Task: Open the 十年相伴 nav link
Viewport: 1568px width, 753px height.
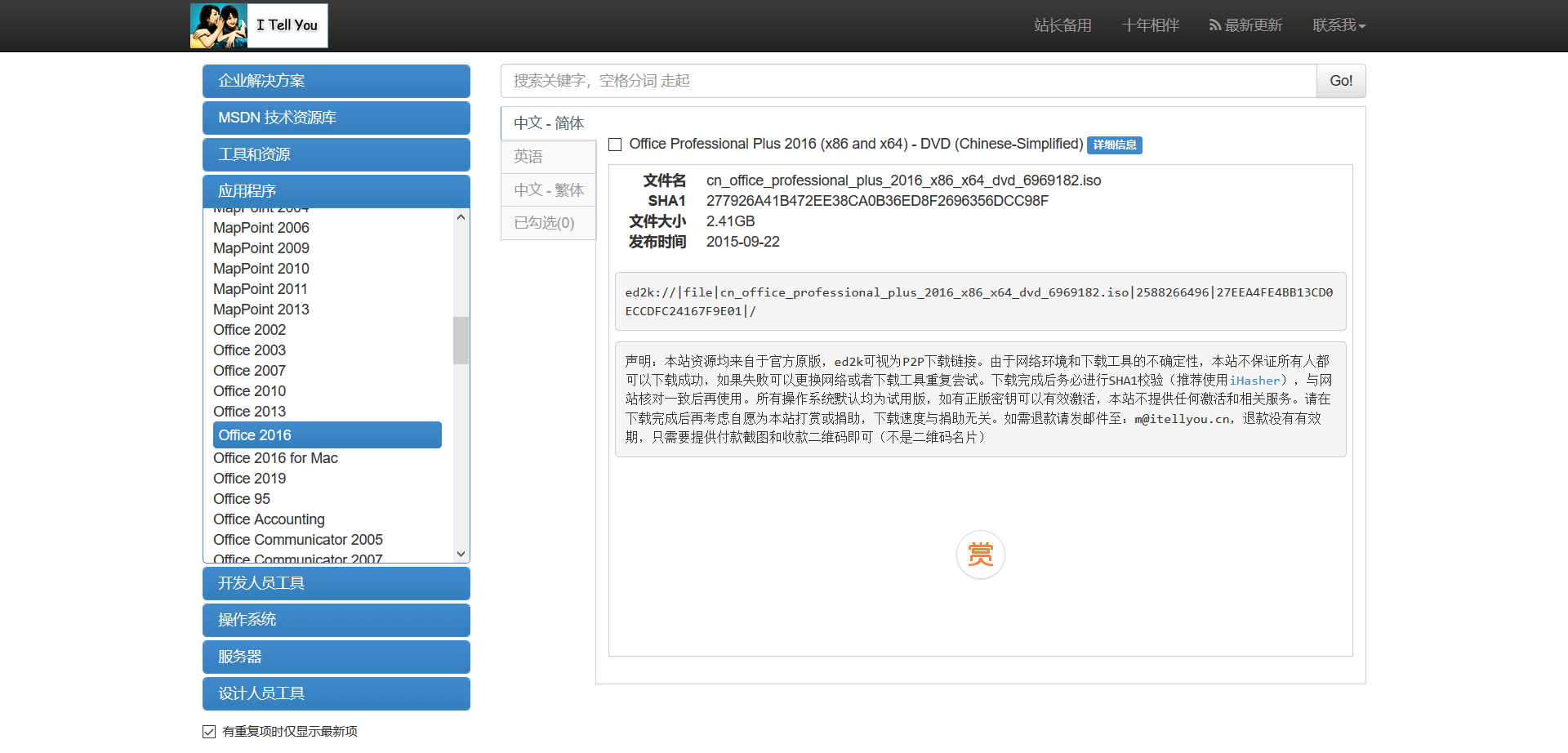Action: pyautogui.click(x=1151, y=25)
